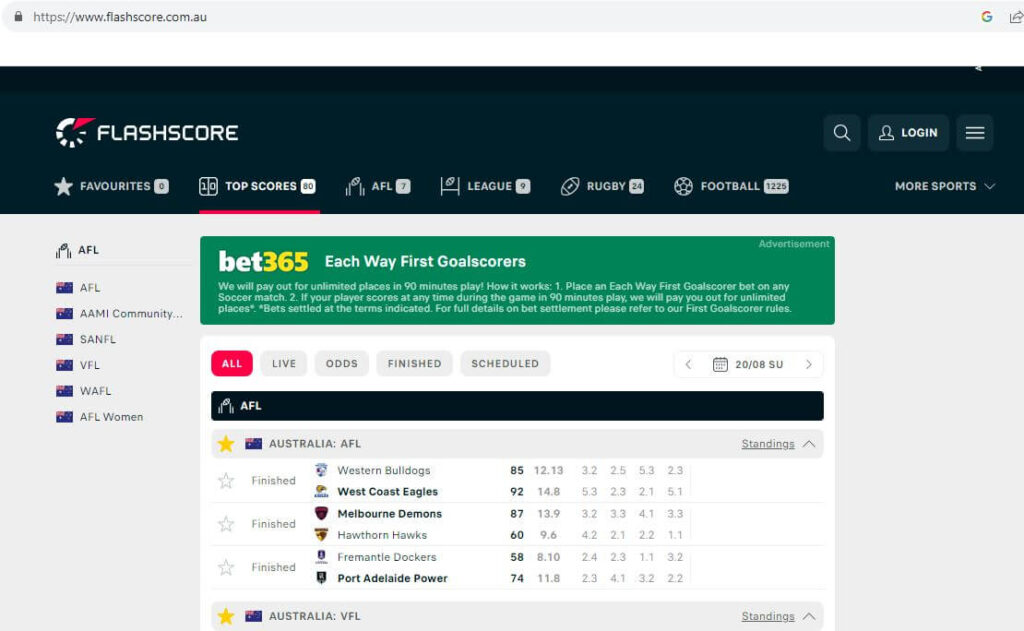Open the search icon
The height and width of the screenshot is (631, 1024).
pyautogui.click(x=841, y=132)
